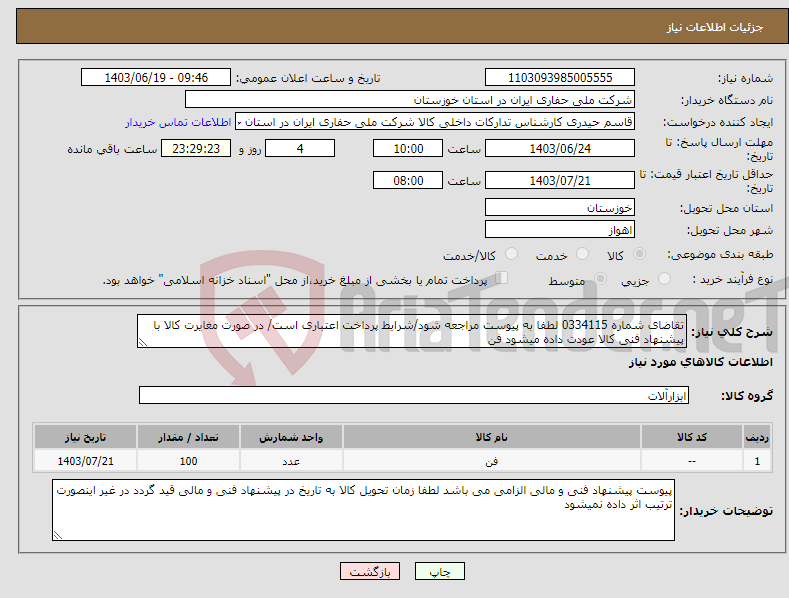Screen dimensions: 789x598
Task: Click the need number field 1103093985005555
Action: point(560,78)
